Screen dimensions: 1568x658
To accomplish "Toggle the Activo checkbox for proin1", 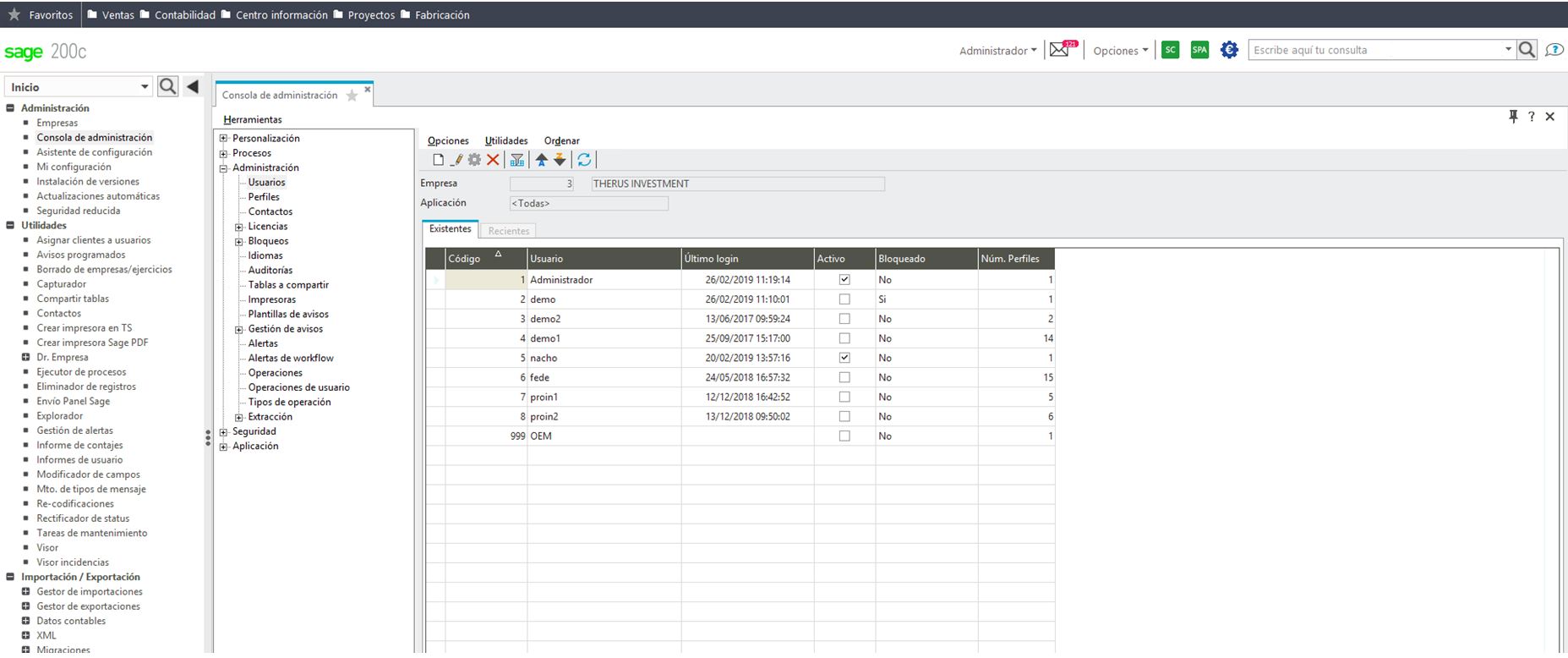I will coord(844,396).
